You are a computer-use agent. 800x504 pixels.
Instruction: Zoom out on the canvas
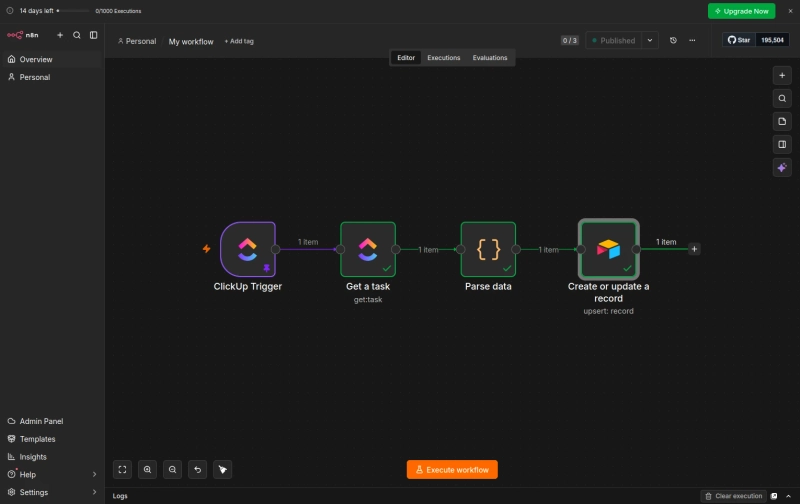click(172, 469)
